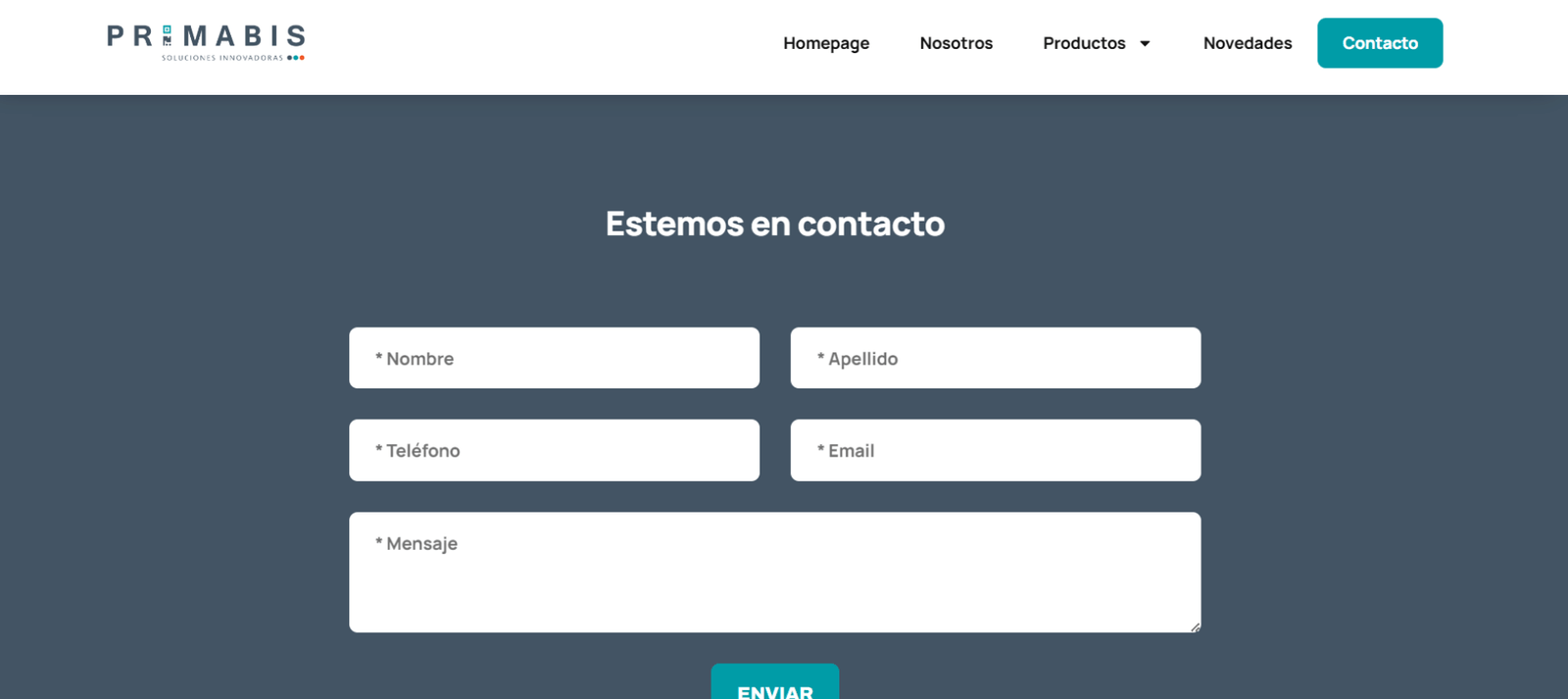Image resolution: width=1568 pixels, height=699 pixels.
Task: Open the Novedades section
Action: point(1247,43)
